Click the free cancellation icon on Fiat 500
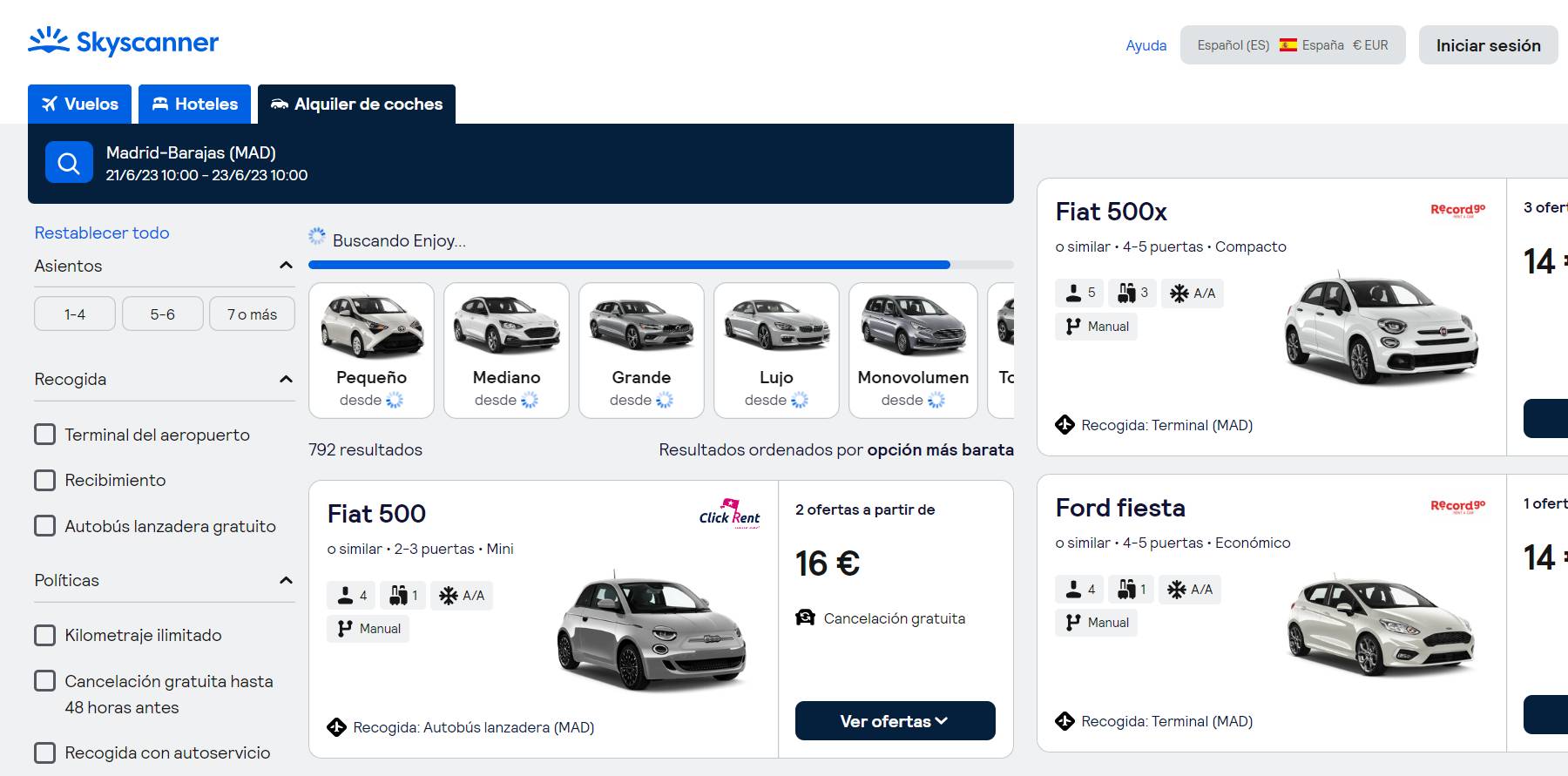Viewport: 1568px width, 776px height. (x=805, y=618)
